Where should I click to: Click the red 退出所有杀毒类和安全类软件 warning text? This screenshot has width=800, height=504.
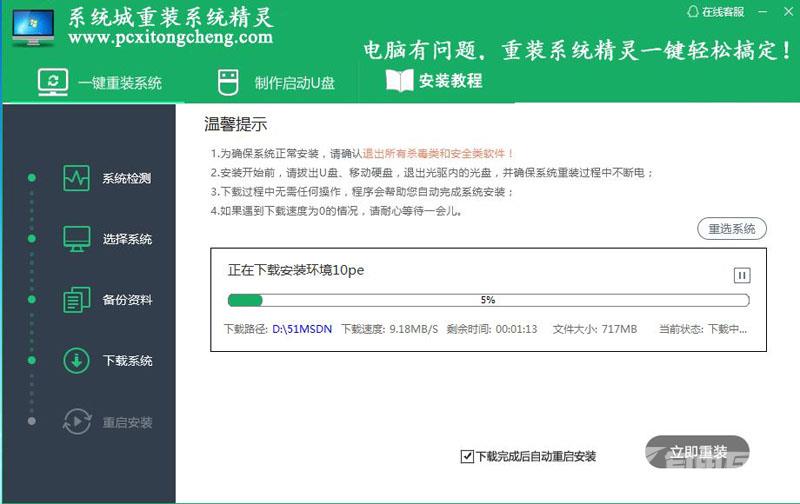[437, 153]
